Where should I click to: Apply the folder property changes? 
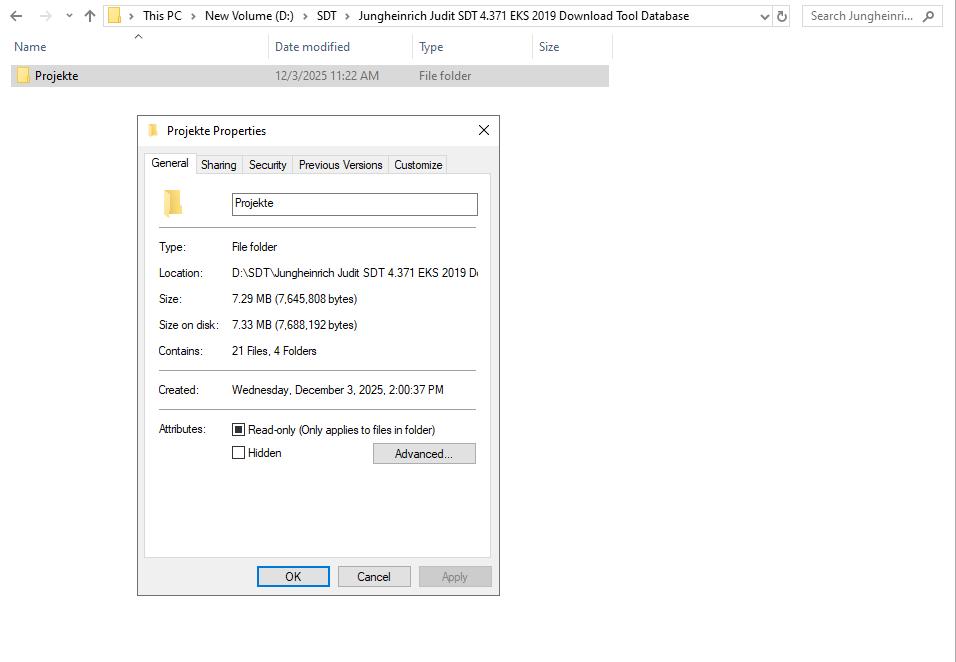[x=455, y=576]
